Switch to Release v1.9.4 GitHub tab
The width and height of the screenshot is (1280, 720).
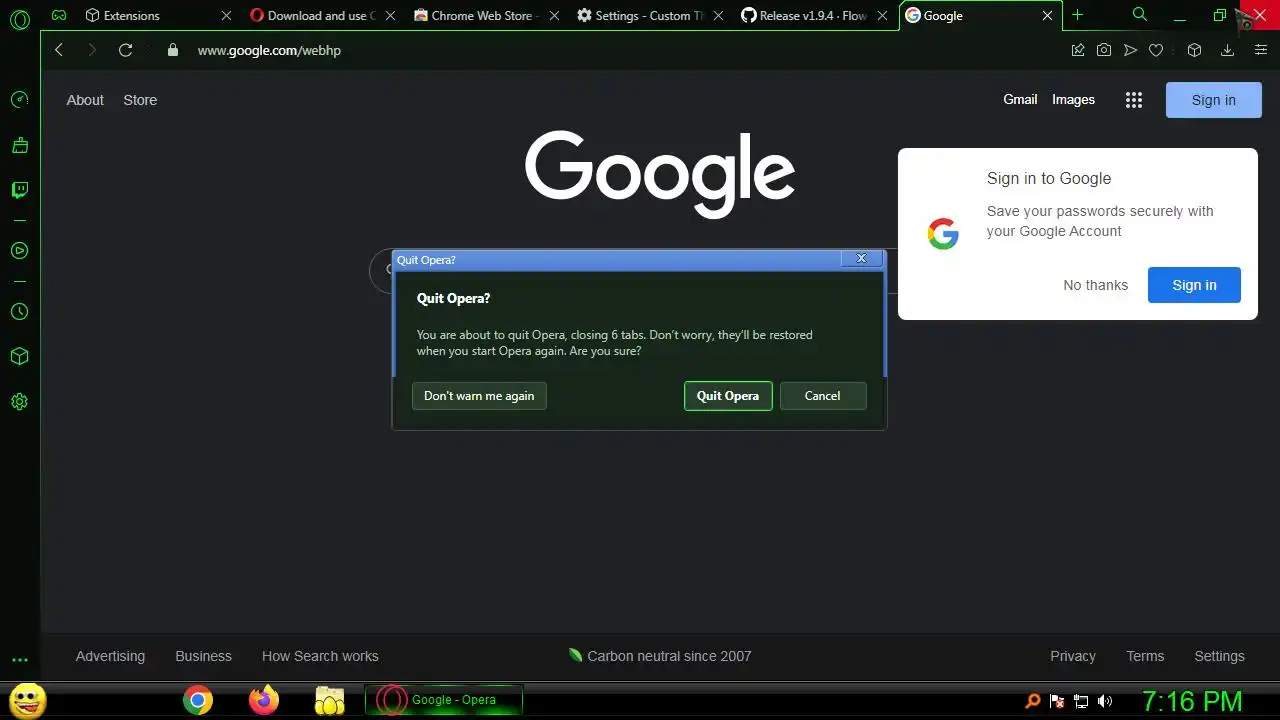[812, 16]
